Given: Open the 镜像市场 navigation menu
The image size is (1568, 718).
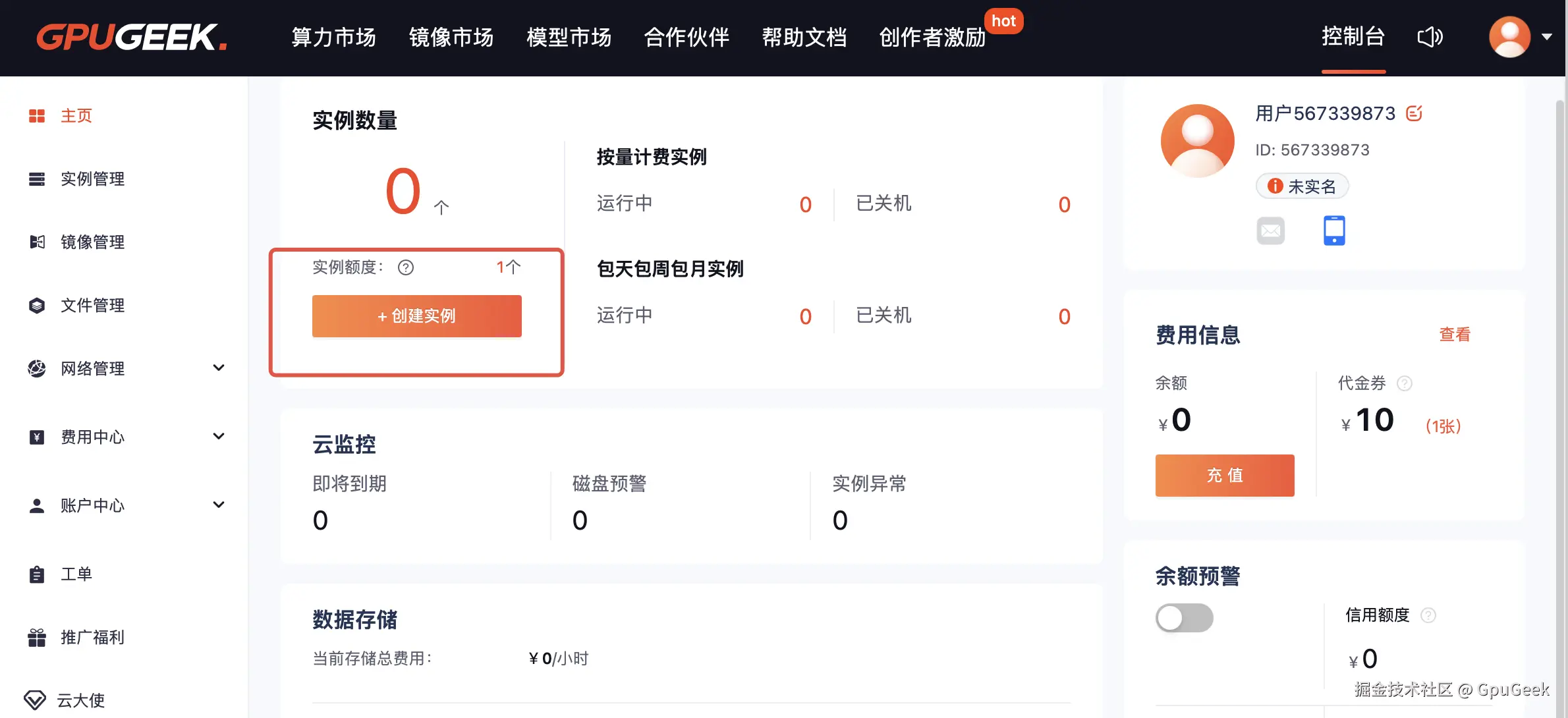Looking at the screenshot, I should point(451,38).
